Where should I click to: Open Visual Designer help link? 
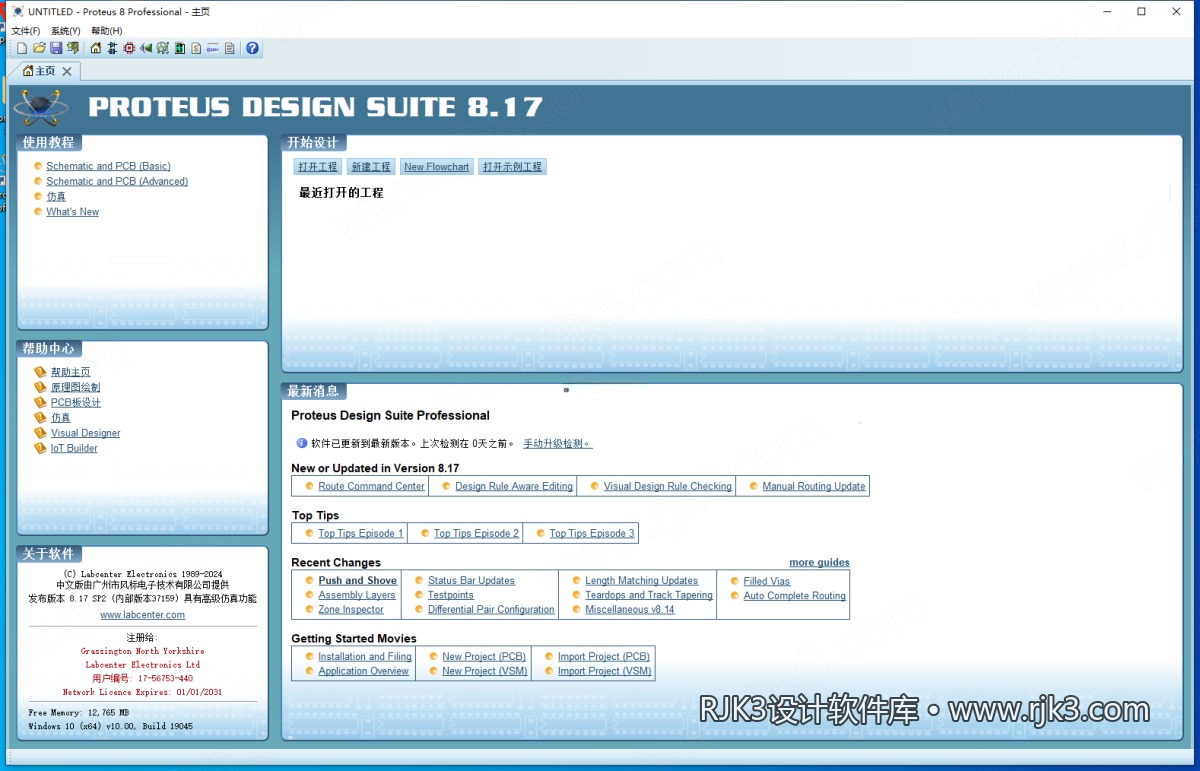coord(86,433)
